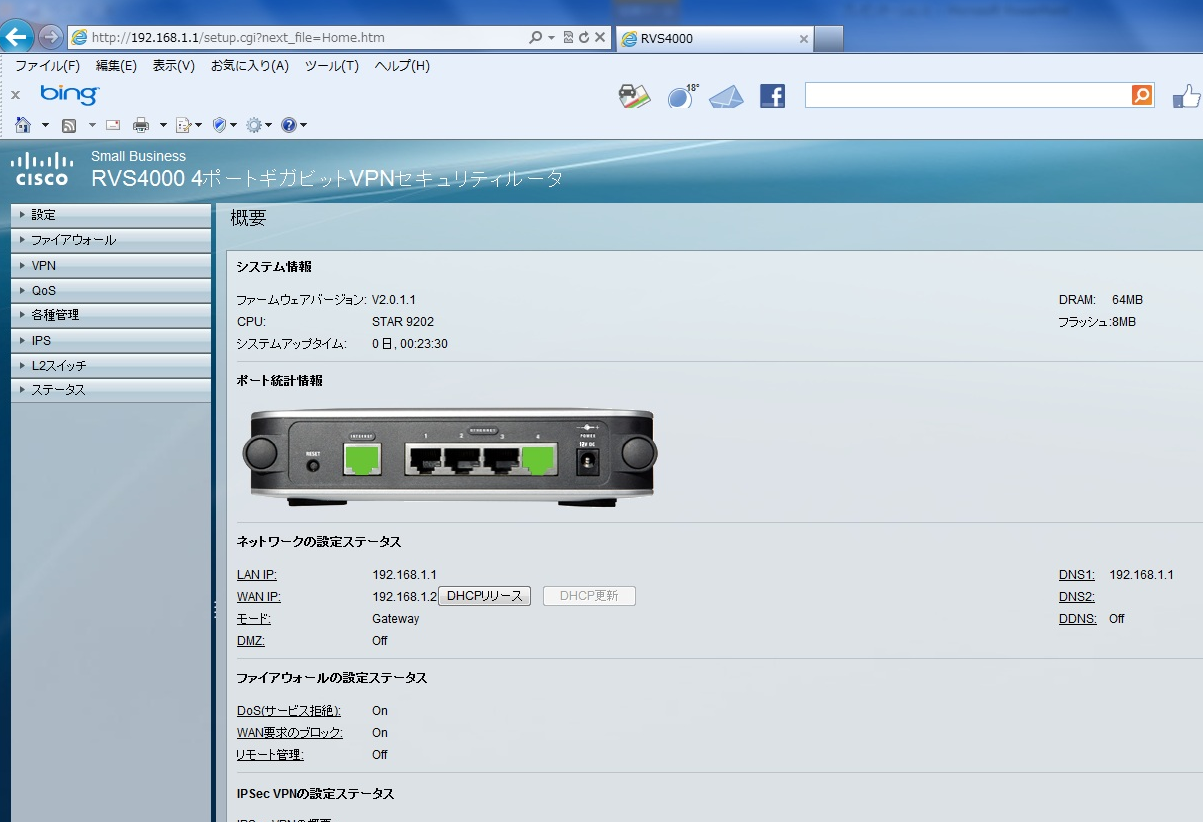
Task: Close the RVS4000 browser tab
Action: pyautogui.click(x=803, y=39)
